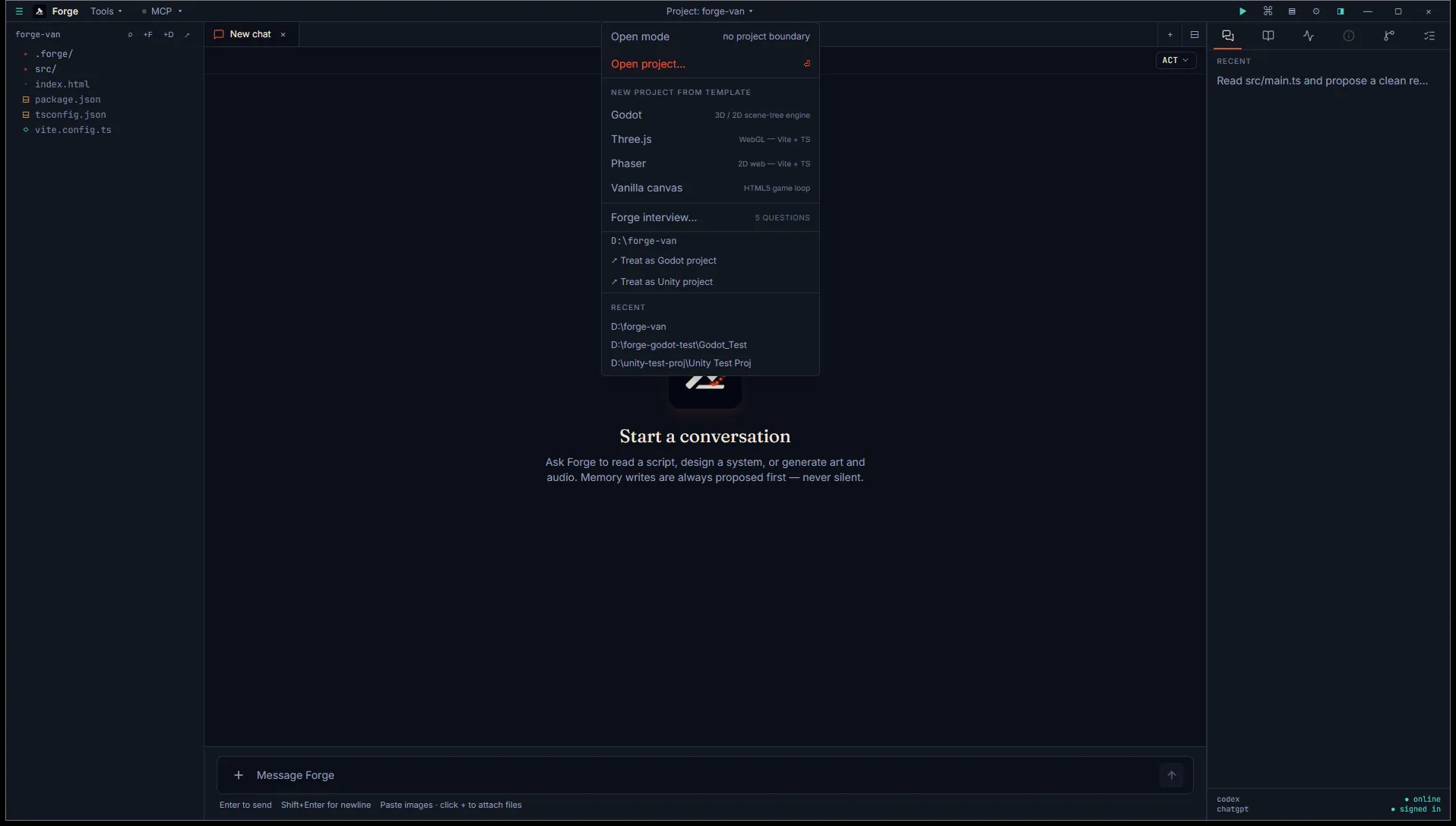Create new project from Godot template
Screen dimensions: 1456x826
[711, 115]
